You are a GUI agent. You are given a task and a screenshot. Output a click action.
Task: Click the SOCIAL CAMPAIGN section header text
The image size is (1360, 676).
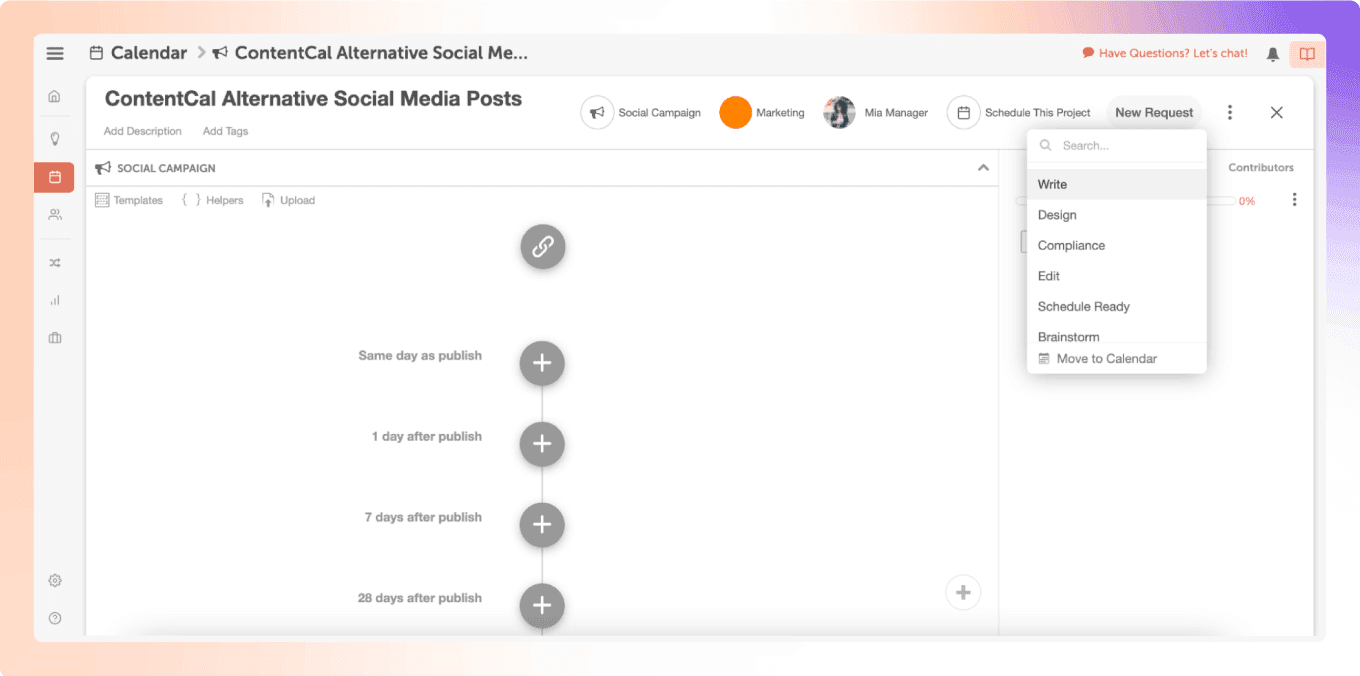pyautogui.click(x=166, y=168)
